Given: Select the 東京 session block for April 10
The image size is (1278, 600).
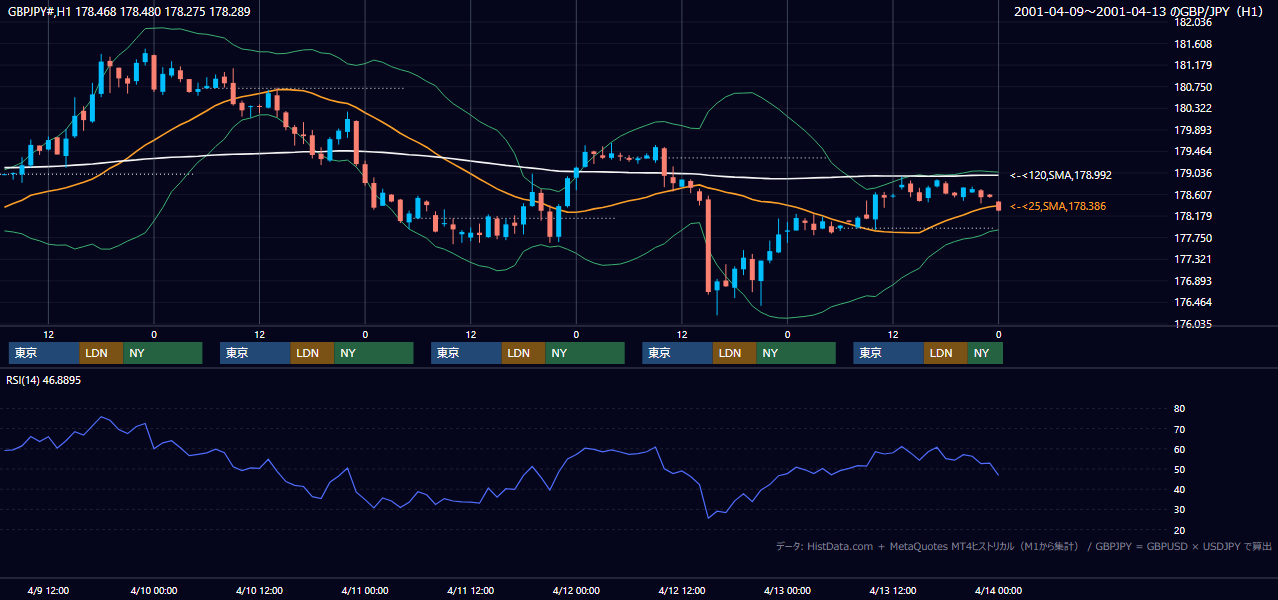Looking at the screenshot, I should click(x=255, y=353).
